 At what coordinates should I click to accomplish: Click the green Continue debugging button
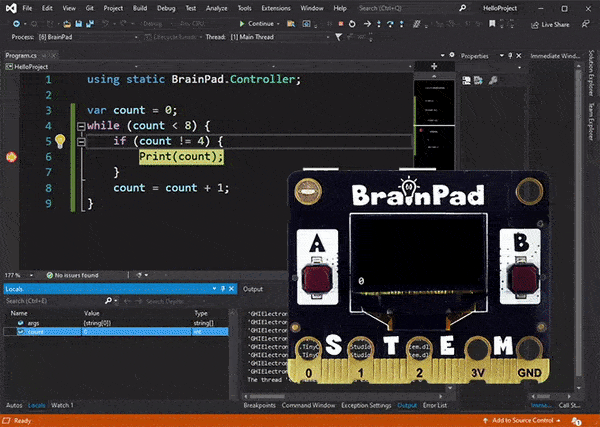click(x=257, y=24)
